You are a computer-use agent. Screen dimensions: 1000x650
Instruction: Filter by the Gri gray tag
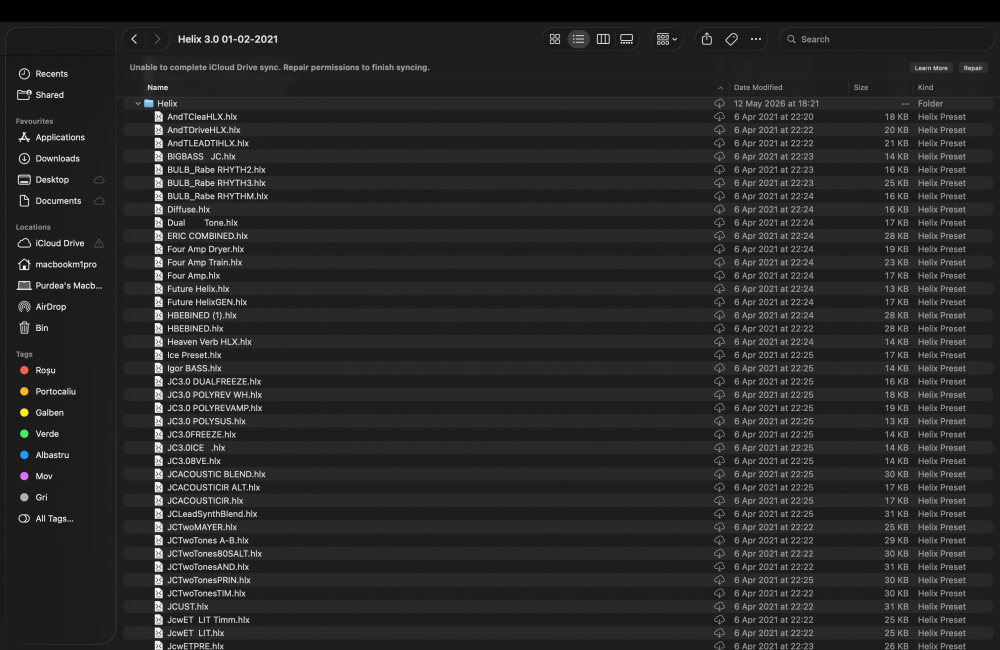pos(41,498)
